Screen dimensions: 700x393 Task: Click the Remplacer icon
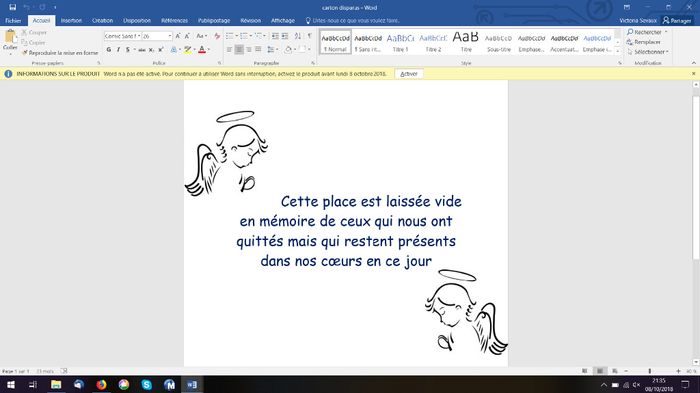click(x=630, y=42)
